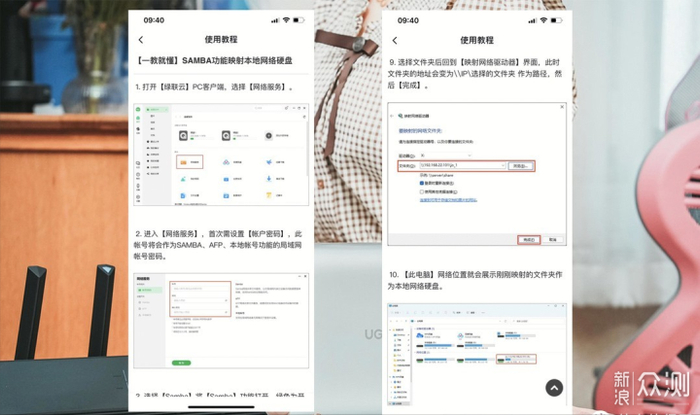Screen dimensions: 700x415
Task: Tap the back arrow in right phone tutorial
Action: coord(395,41)
